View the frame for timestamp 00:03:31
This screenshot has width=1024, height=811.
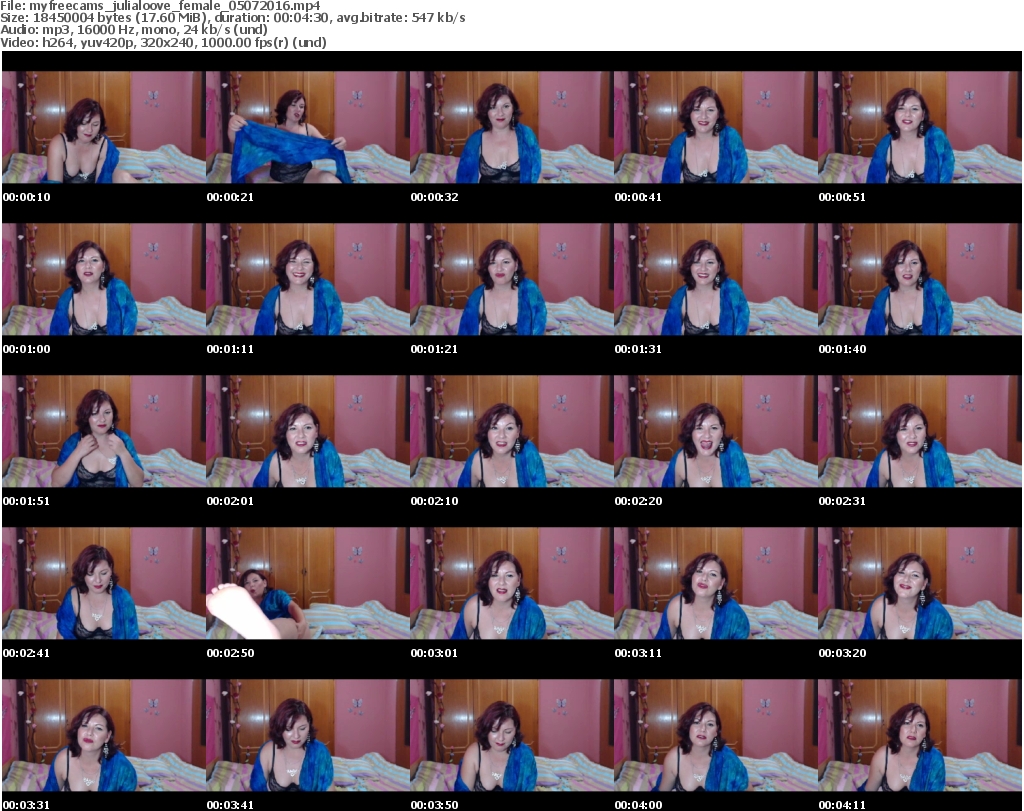coord(103,735)
